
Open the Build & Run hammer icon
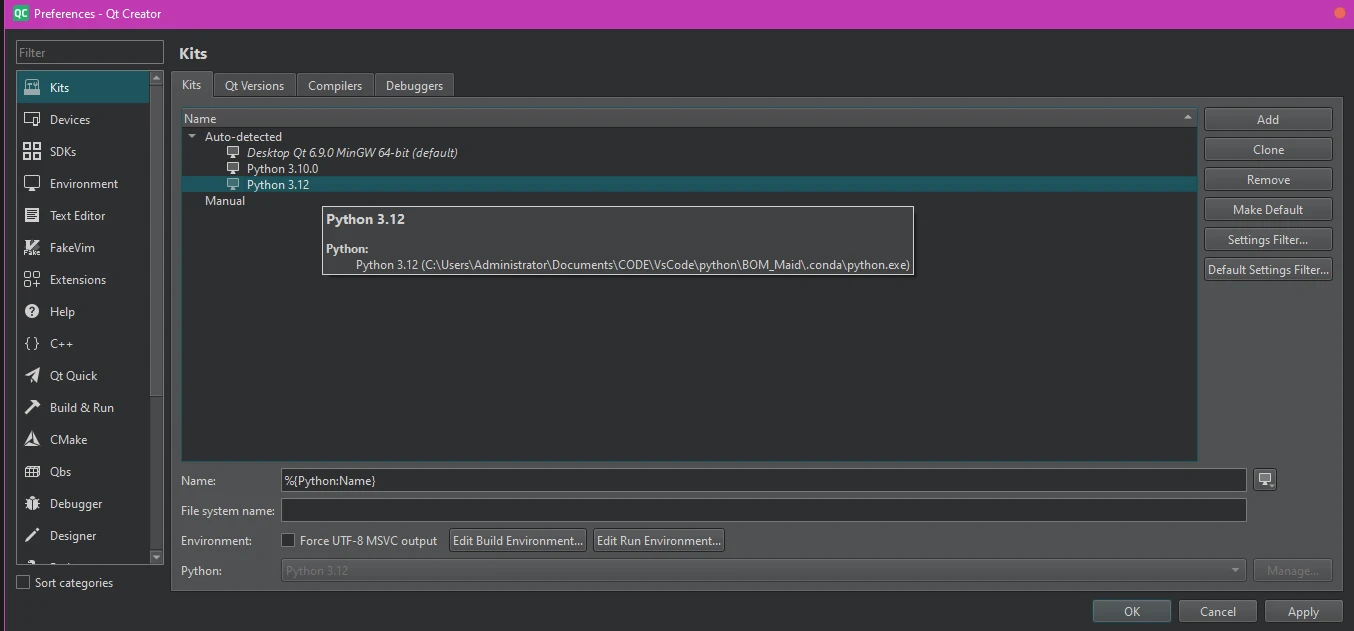point(32,407)
